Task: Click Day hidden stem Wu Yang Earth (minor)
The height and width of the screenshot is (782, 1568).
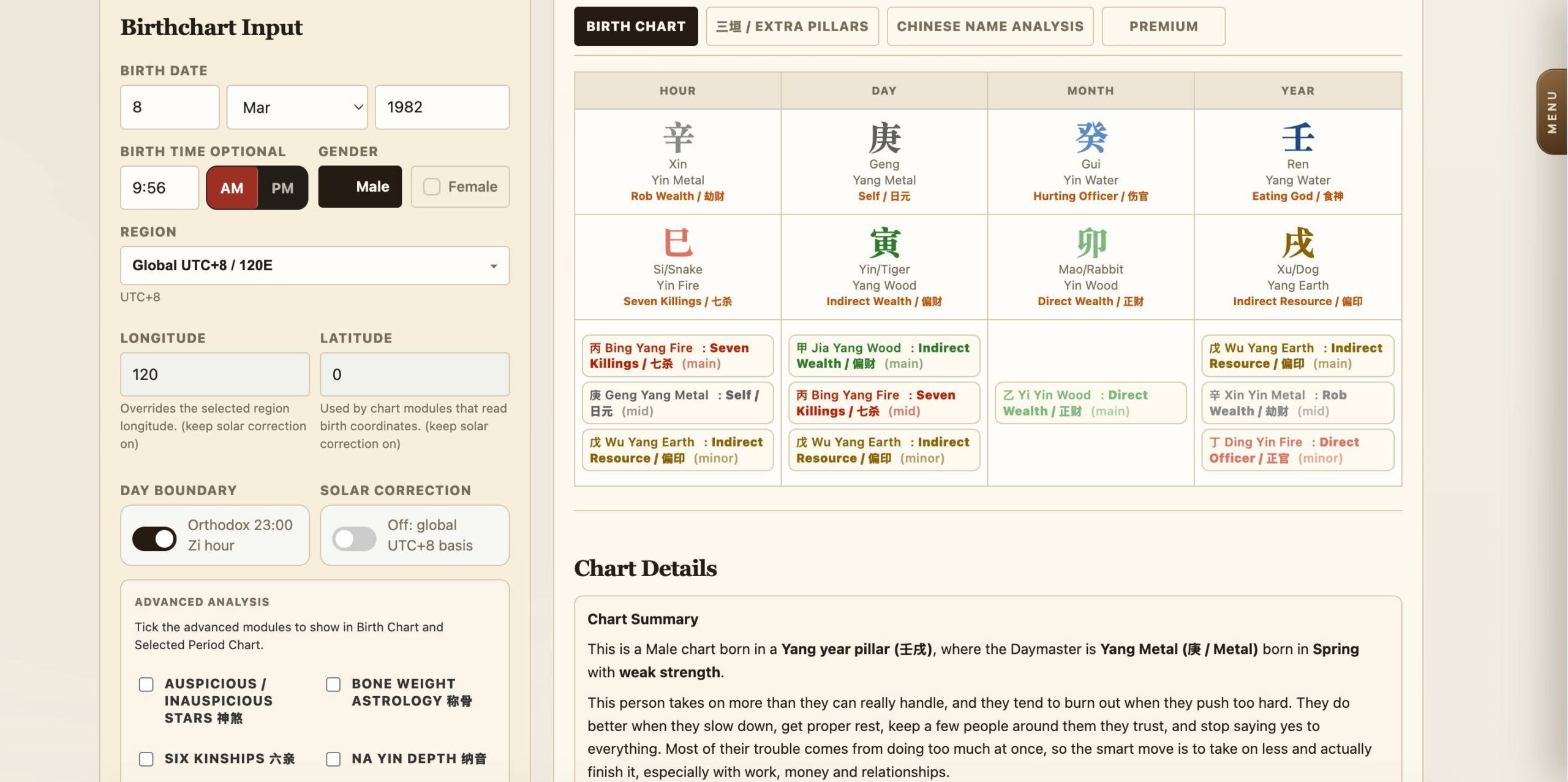Action: [x=884, y=450]
